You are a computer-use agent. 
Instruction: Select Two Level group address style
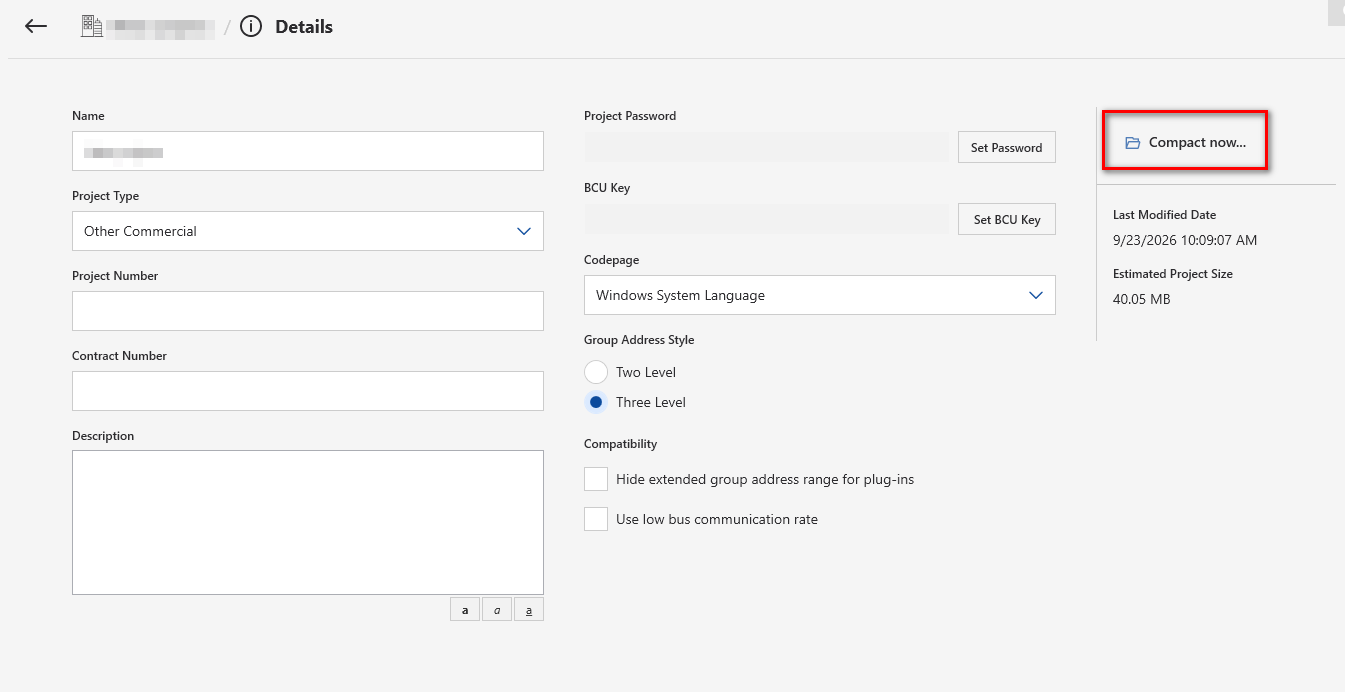(x=596, y=372)
